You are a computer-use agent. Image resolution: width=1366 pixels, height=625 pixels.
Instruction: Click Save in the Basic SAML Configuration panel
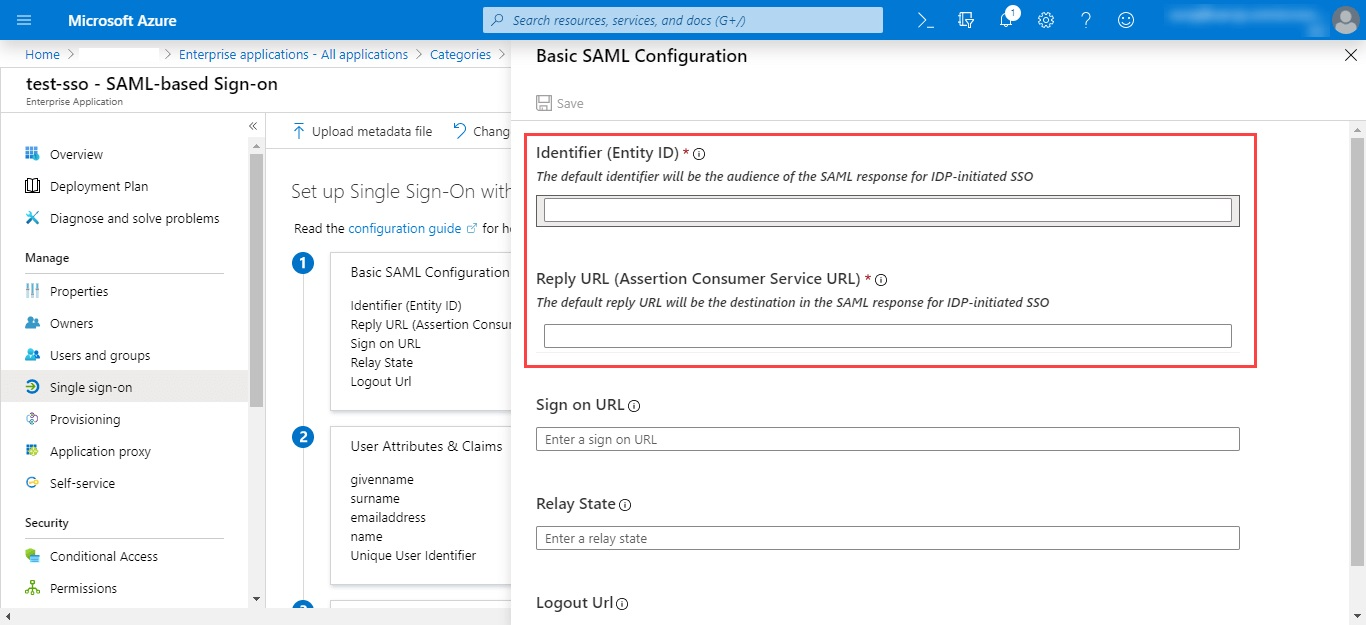(560, 103)
